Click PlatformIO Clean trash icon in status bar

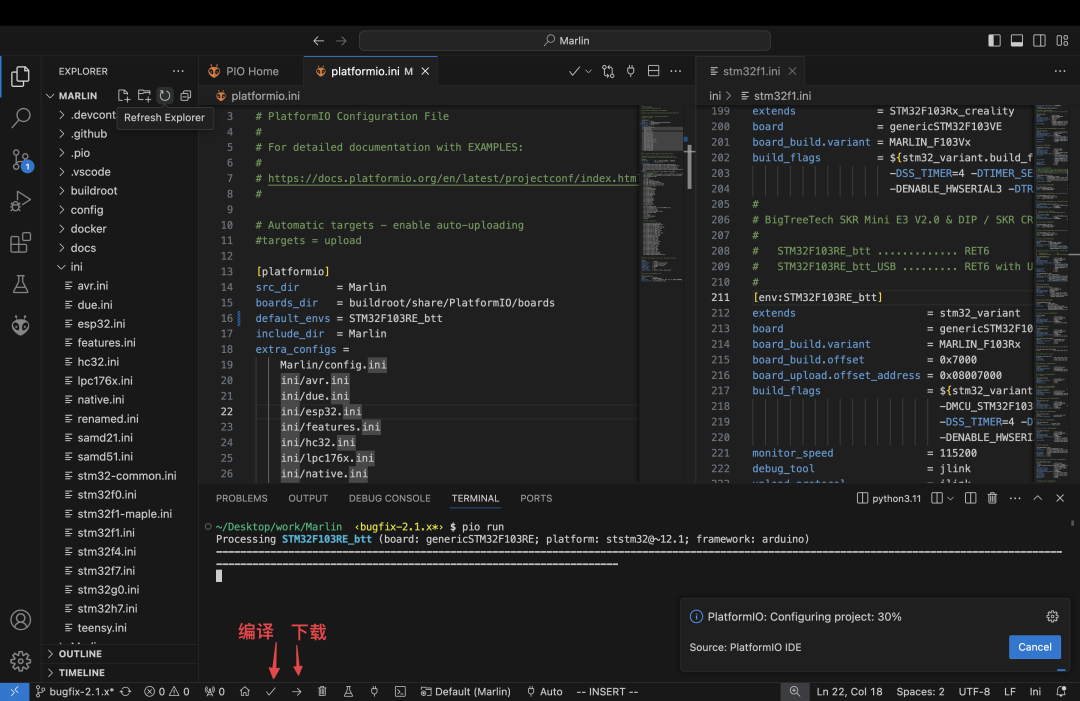pos(322,691)
